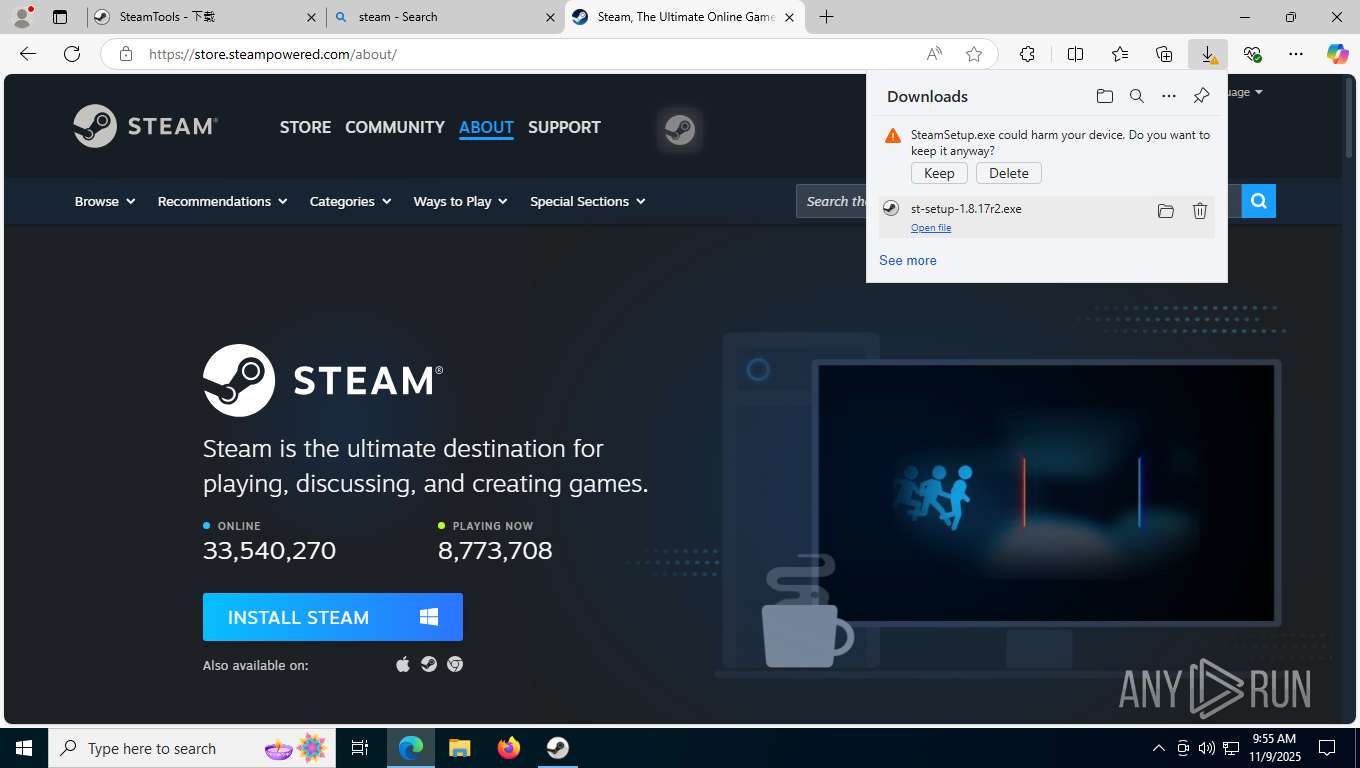The image size is (1360, 768).
Task: Open File Explorer from taskbar
Action: pos(459,748)
